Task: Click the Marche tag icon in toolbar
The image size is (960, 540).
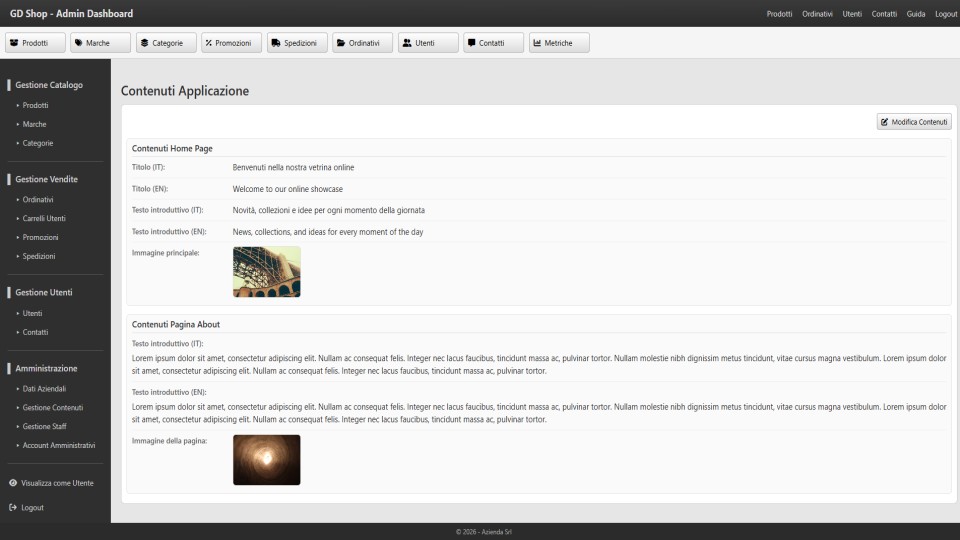Action: click(78, 43)
